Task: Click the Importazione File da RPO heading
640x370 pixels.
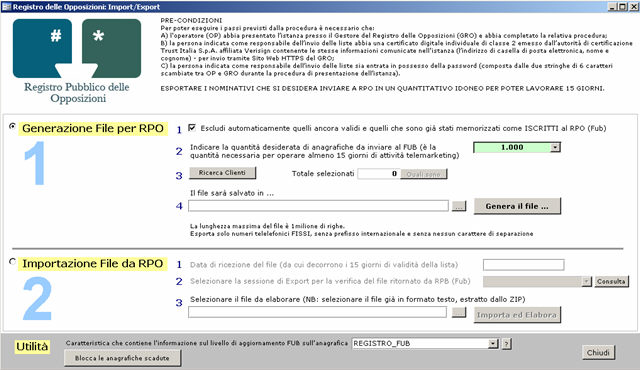Action: point(93,264)
